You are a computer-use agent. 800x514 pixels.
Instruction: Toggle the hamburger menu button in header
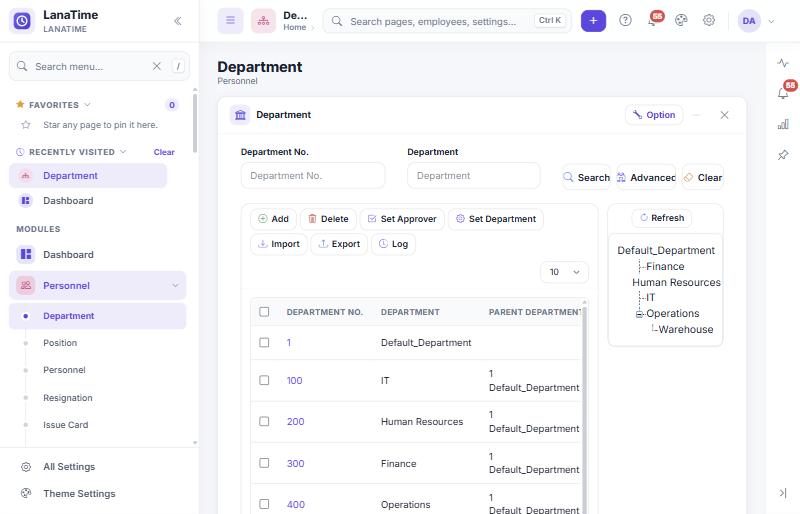coord(231,21)
